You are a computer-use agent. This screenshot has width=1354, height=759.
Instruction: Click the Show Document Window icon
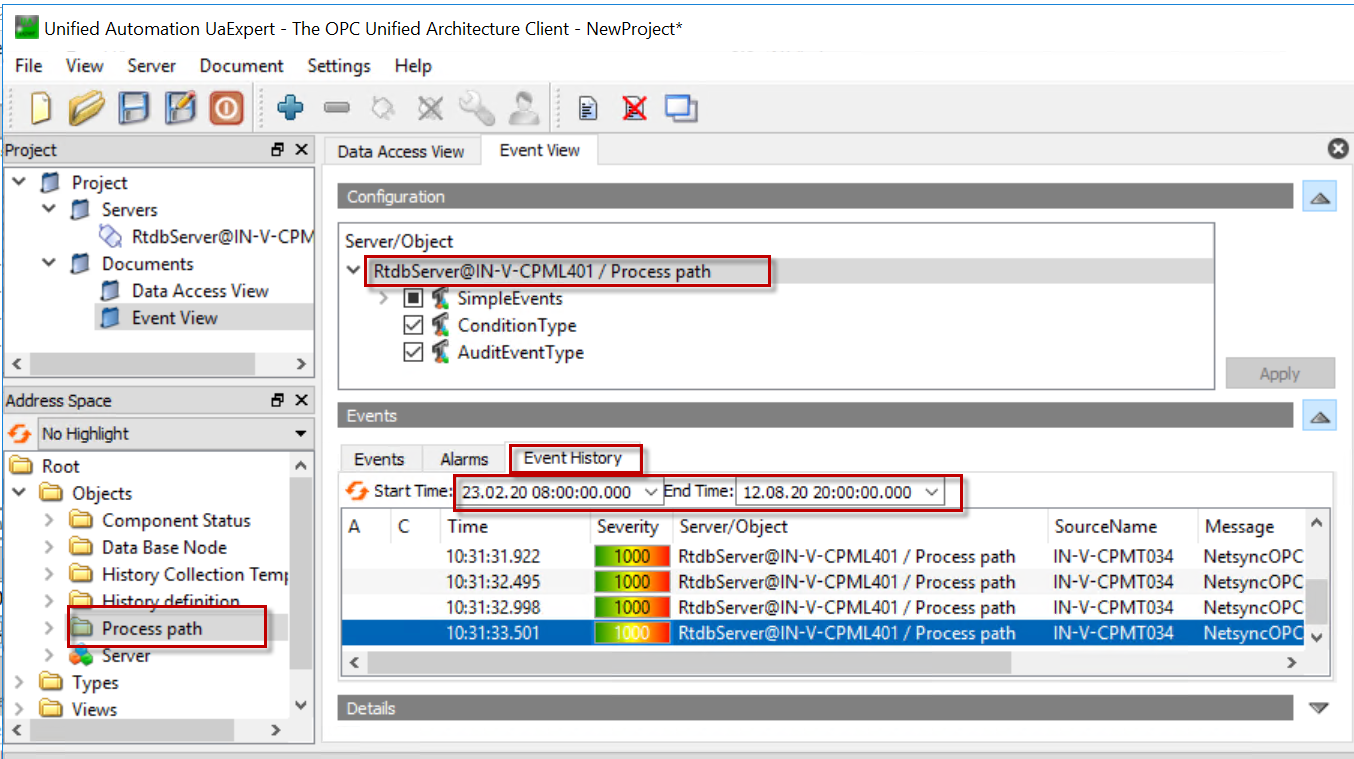[681, 108]
